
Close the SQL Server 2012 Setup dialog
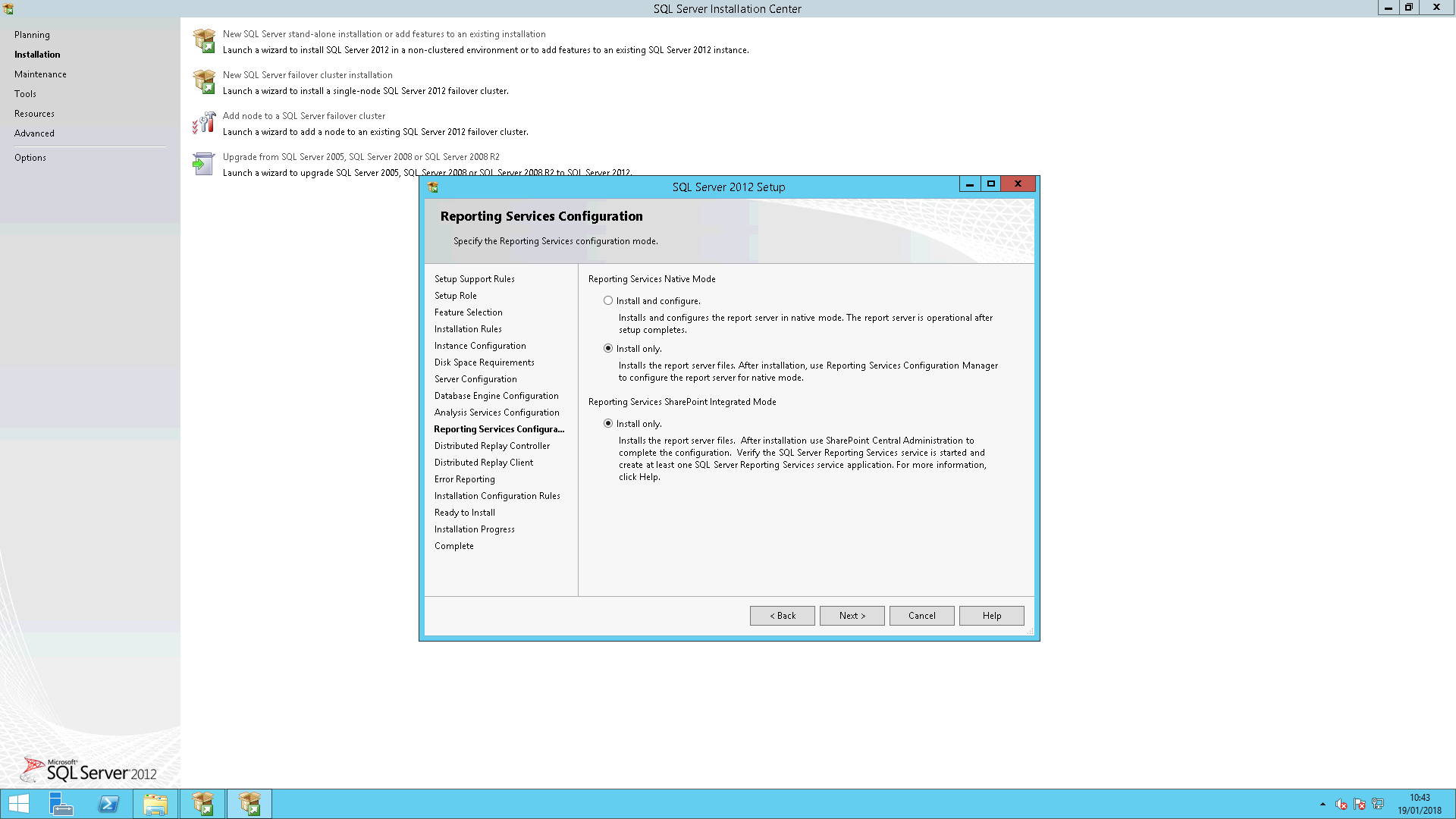[1018, 184]
